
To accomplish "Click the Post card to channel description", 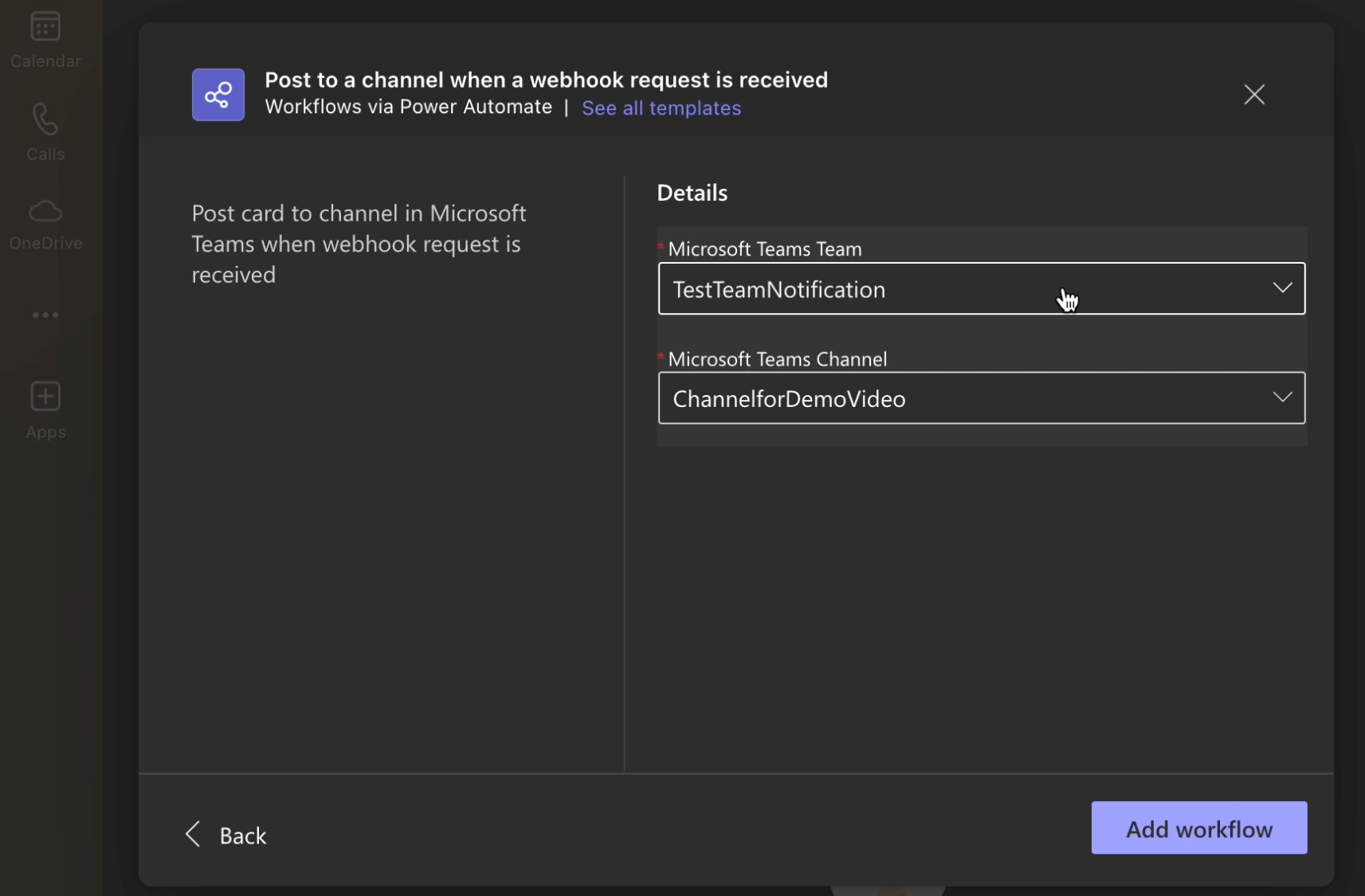I will click(x=359, y=244).
